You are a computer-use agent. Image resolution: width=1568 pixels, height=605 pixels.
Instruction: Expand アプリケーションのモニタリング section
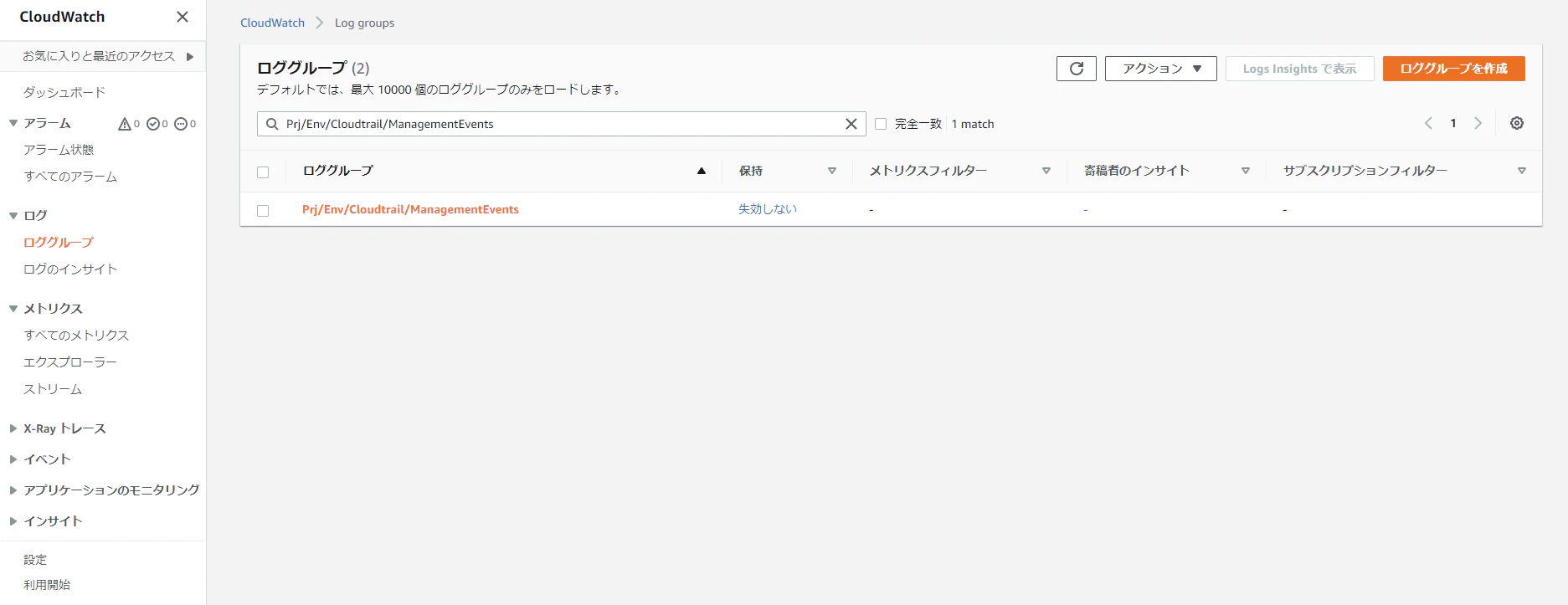coord(13,490)
